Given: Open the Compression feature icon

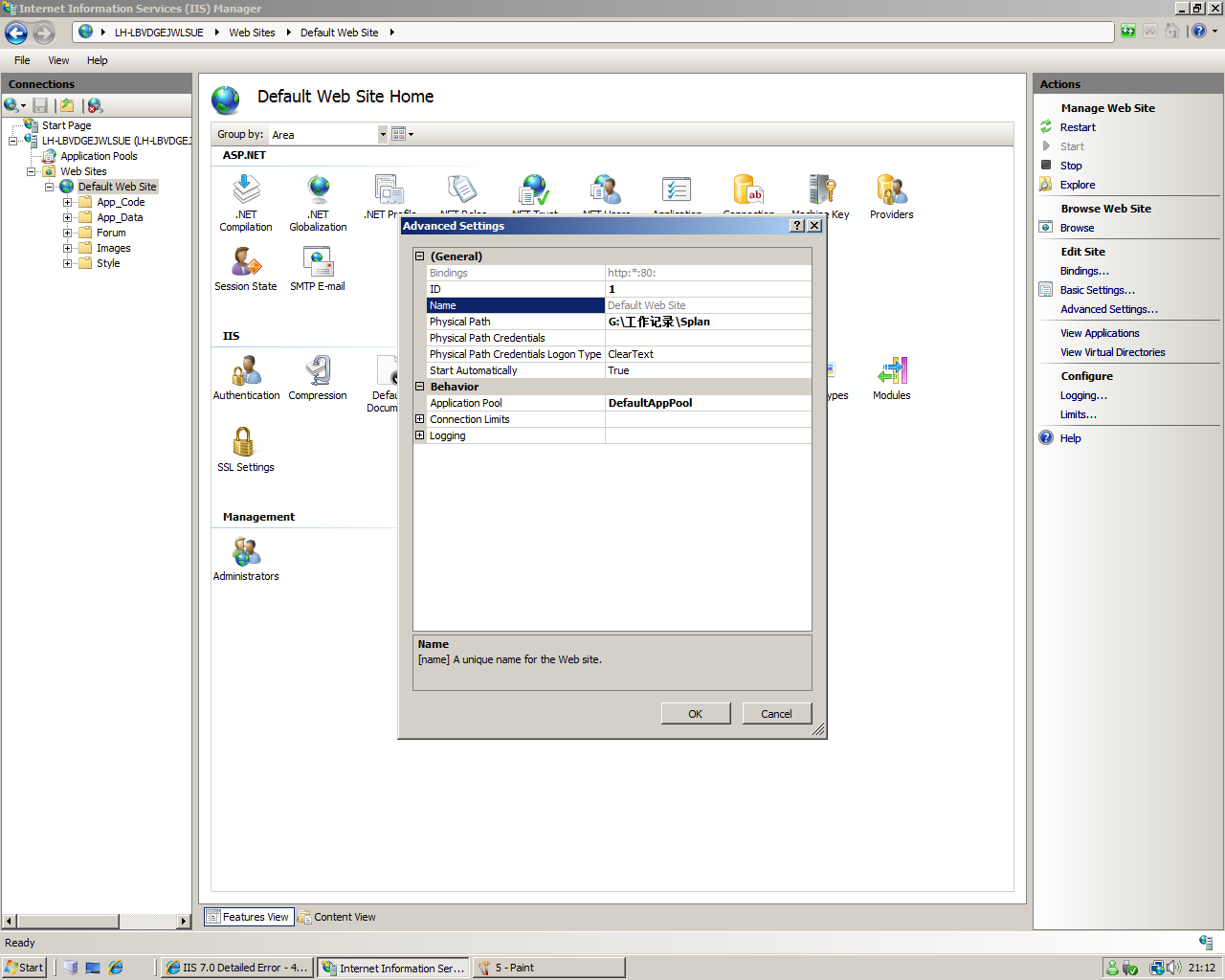Looking at the screenshot, I should pyautogui.click(x=318, y=370).
